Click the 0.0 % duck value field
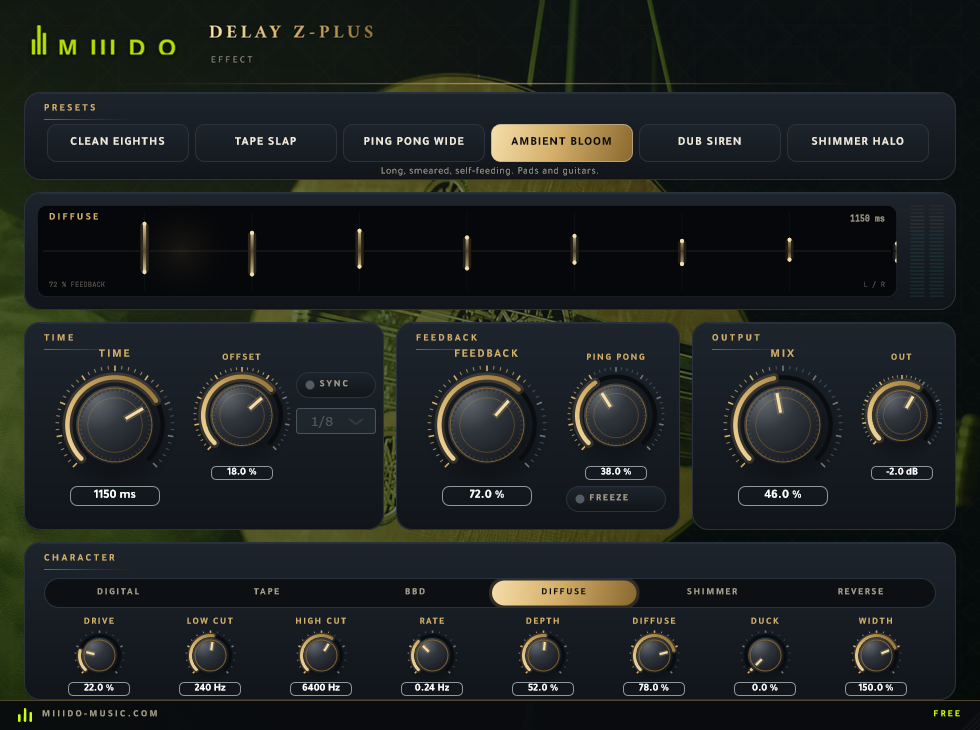 click(x=765, y=689)
